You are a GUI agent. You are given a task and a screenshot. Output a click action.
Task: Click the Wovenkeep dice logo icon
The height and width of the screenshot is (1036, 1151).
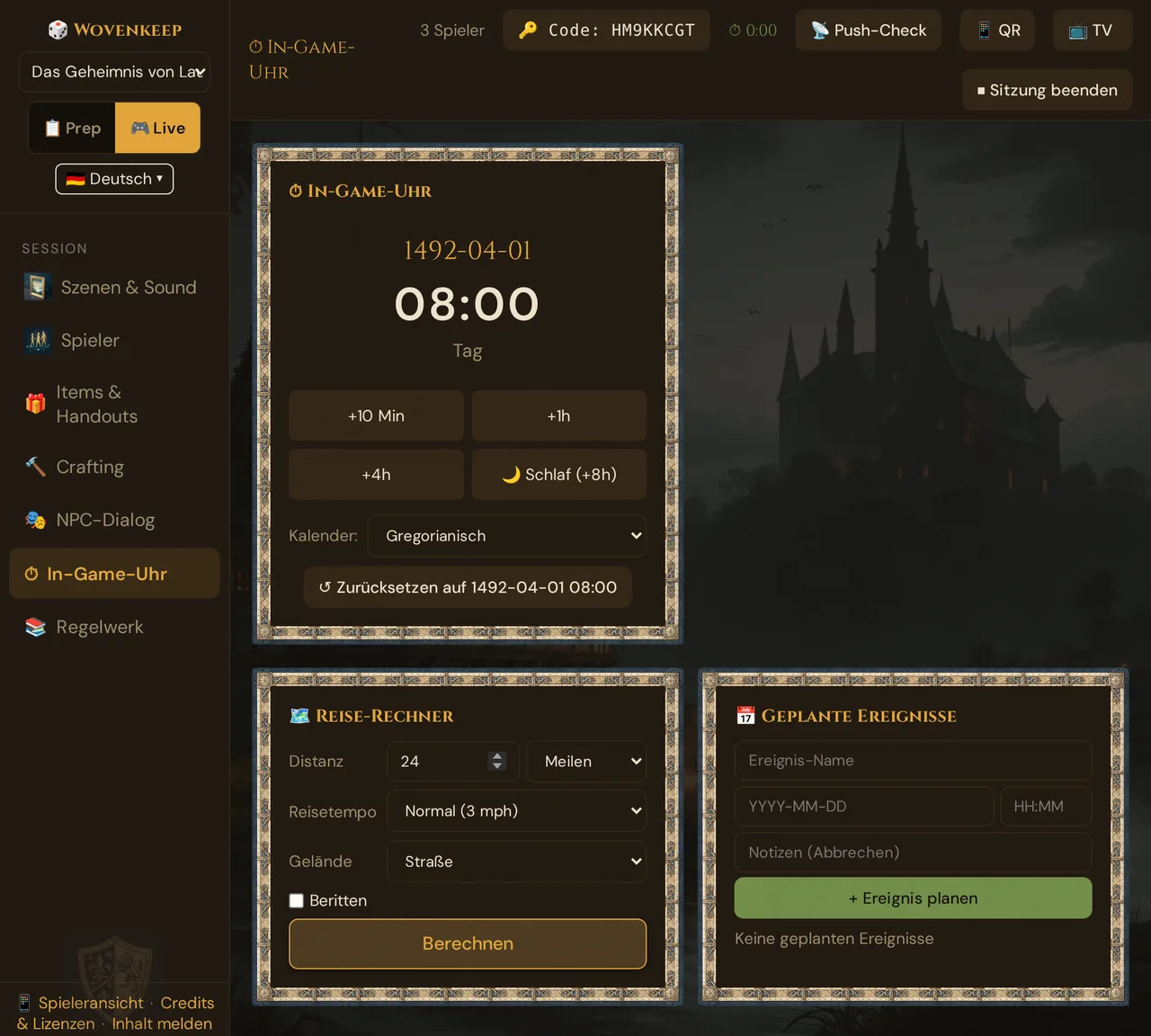click(x=58, y=30)
